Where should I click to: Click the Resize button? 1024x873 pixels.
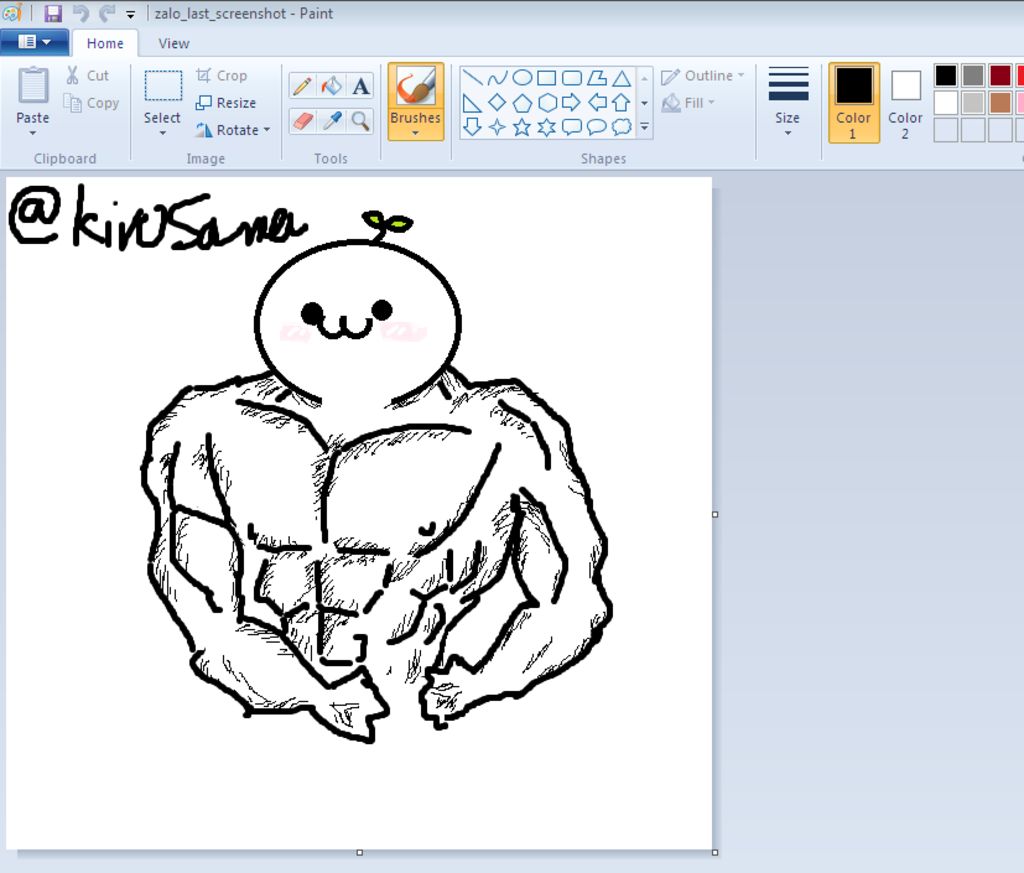tap(227, 103)
